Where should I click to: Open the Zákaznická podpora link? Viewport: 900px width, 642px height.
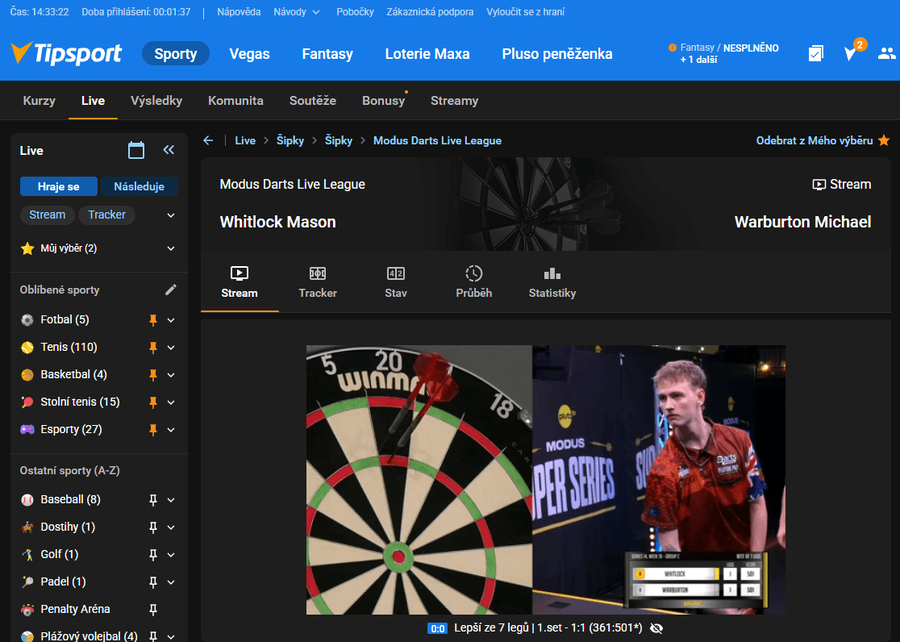[430, 12]
